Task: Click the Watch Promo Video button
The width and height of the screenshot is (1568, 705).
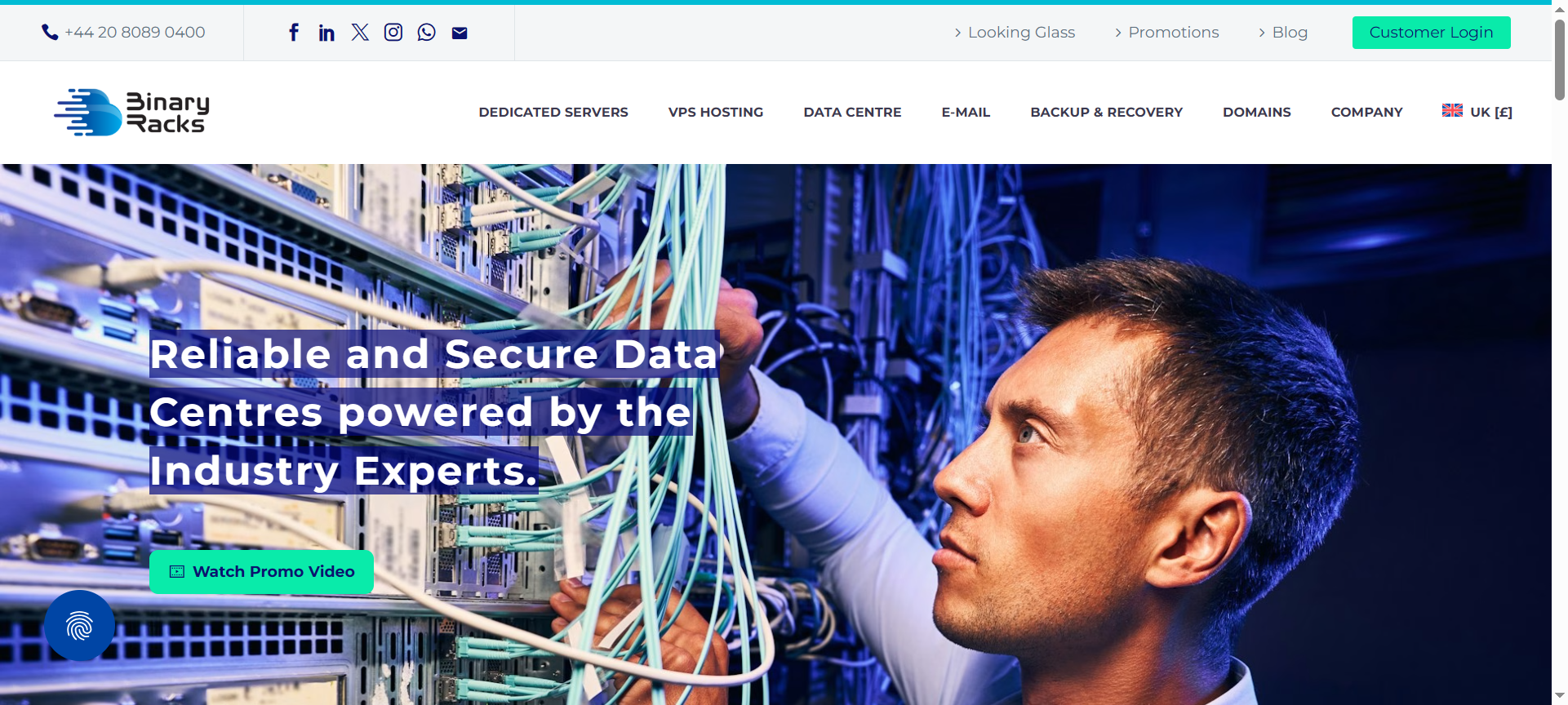Action: [x=261, y=571]
